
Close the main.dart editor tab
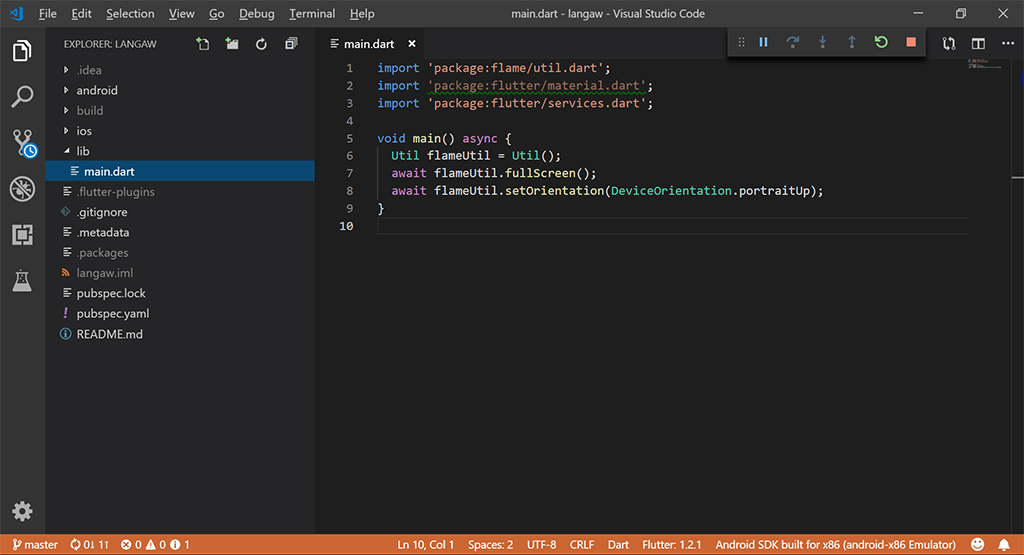coord(412,44)
